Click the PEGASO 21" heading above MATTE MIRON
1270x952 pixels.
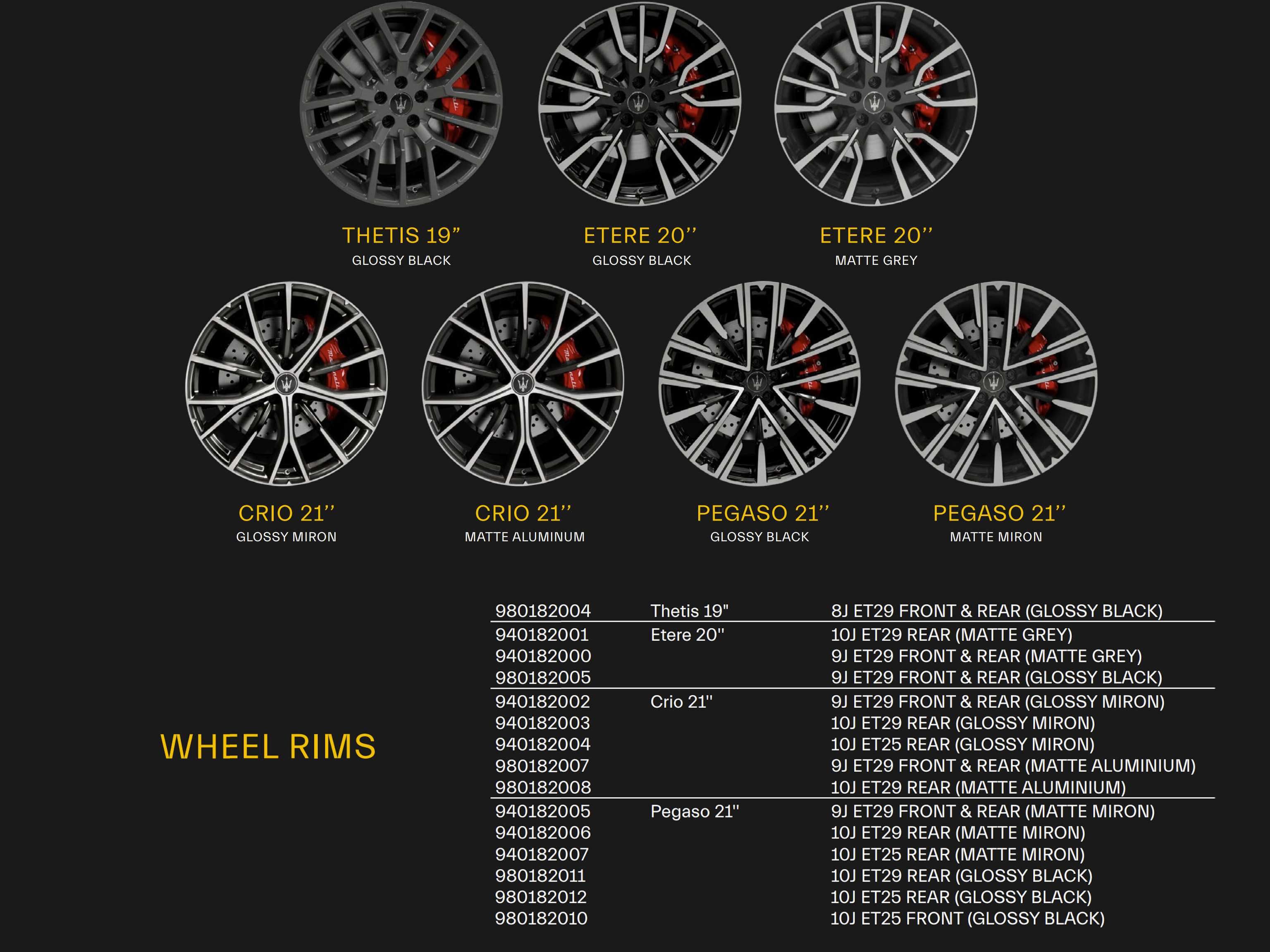(1000, 513)
